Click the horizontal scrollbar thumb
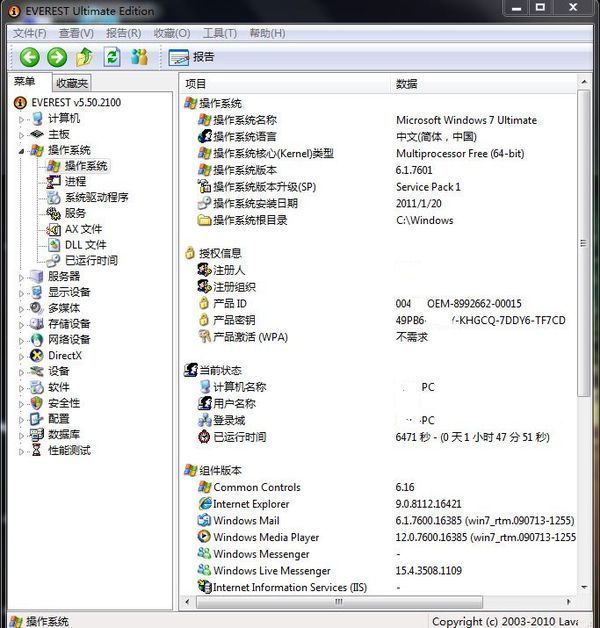Screen dimensions: 600x628 339,602
